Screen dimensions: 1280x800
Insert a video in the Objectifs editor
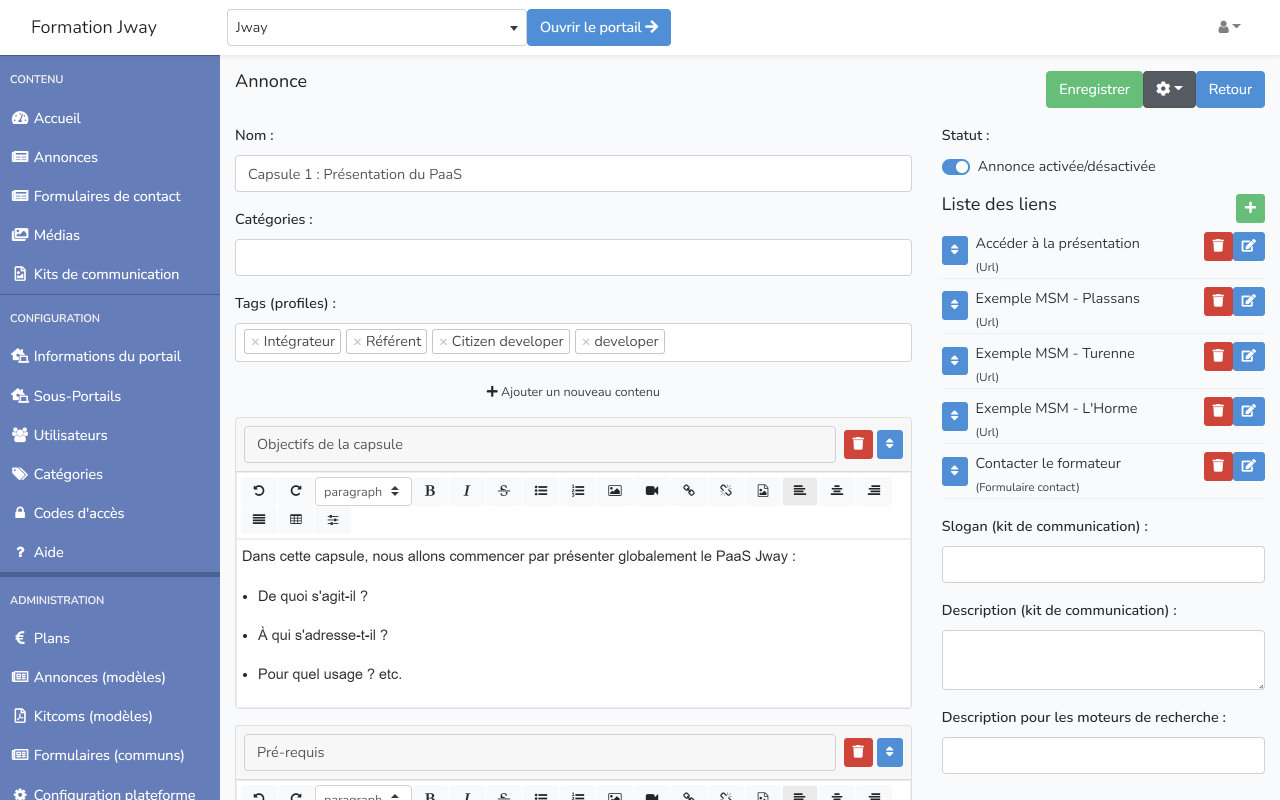click(651, 491)
